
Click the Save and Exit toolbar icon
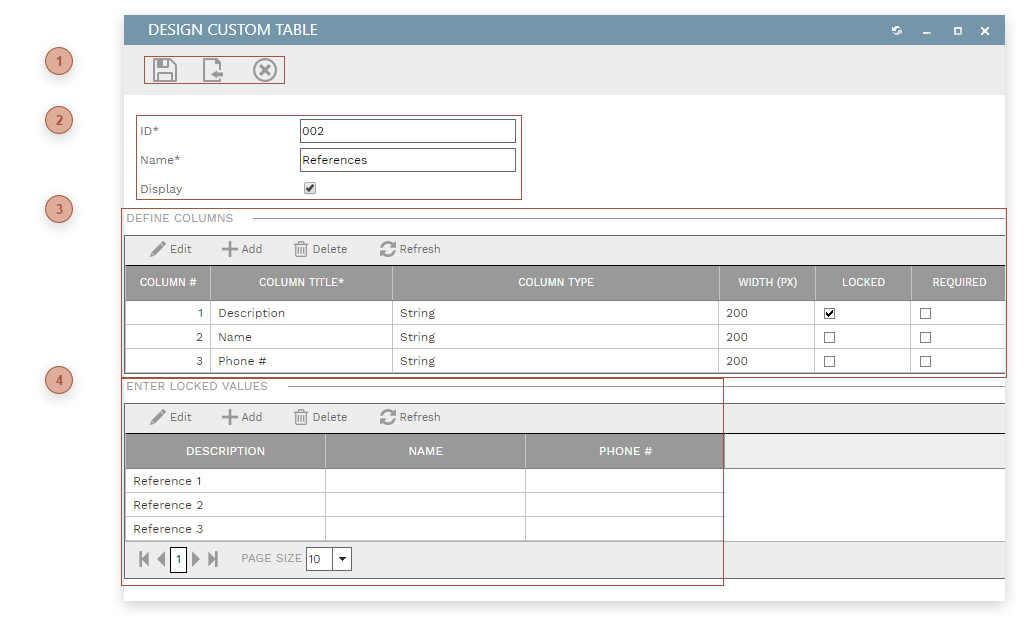point(214,69)
